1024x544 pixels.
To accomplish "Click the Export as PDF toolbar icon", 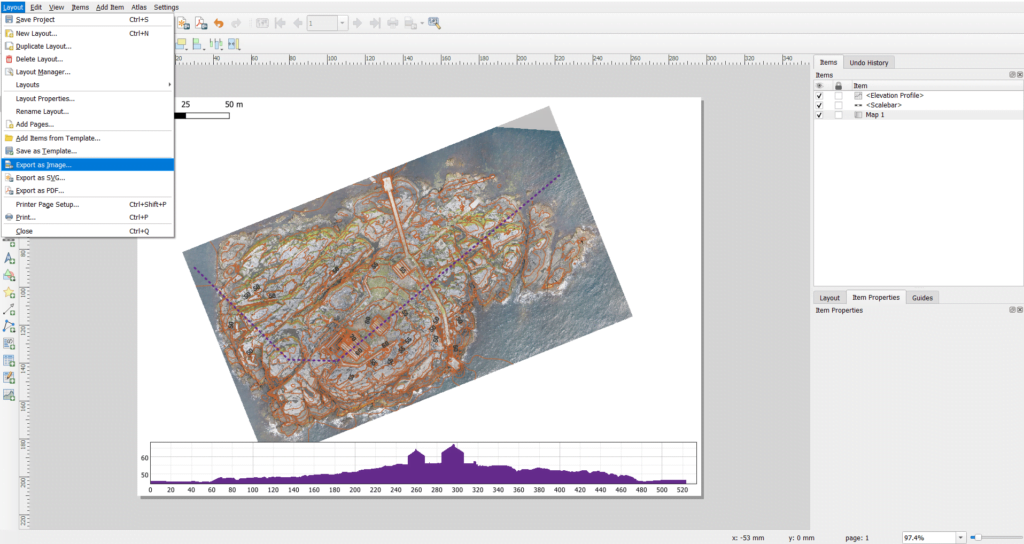I will pyautogui.click(x=200, y=23).
